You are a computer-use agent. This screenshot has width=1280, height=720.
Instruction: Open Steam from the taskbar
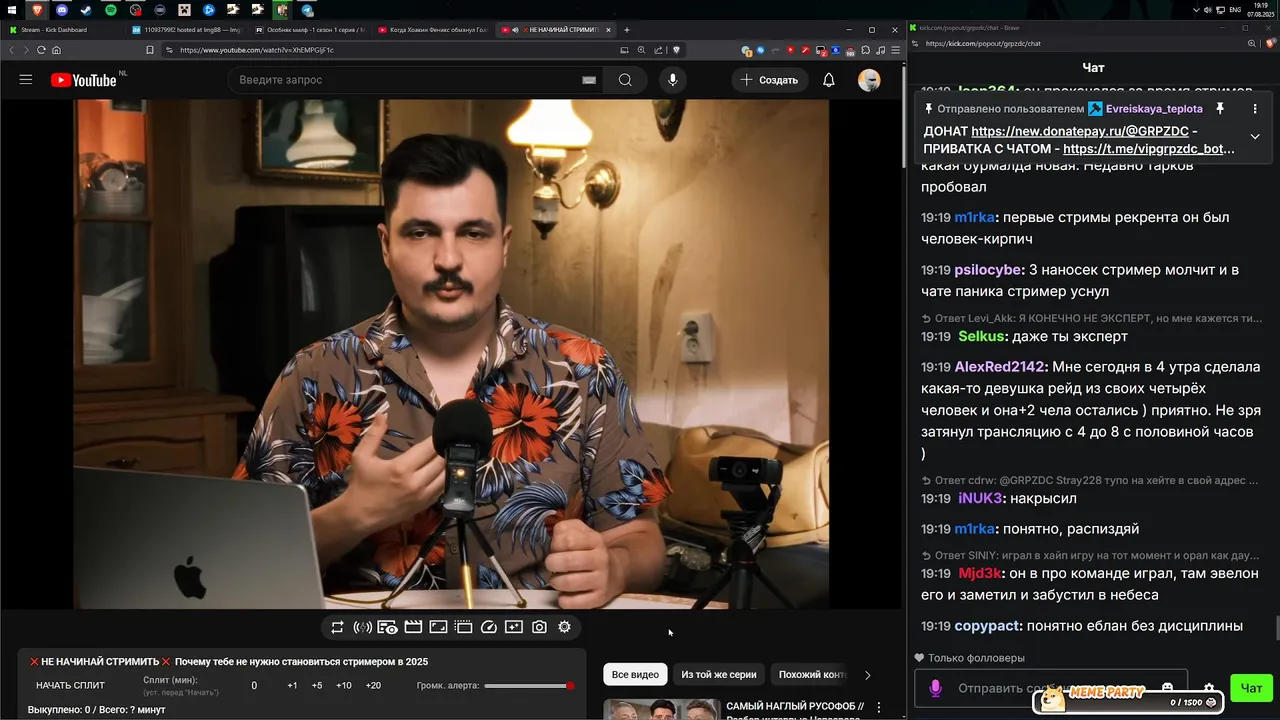point(86,10)
